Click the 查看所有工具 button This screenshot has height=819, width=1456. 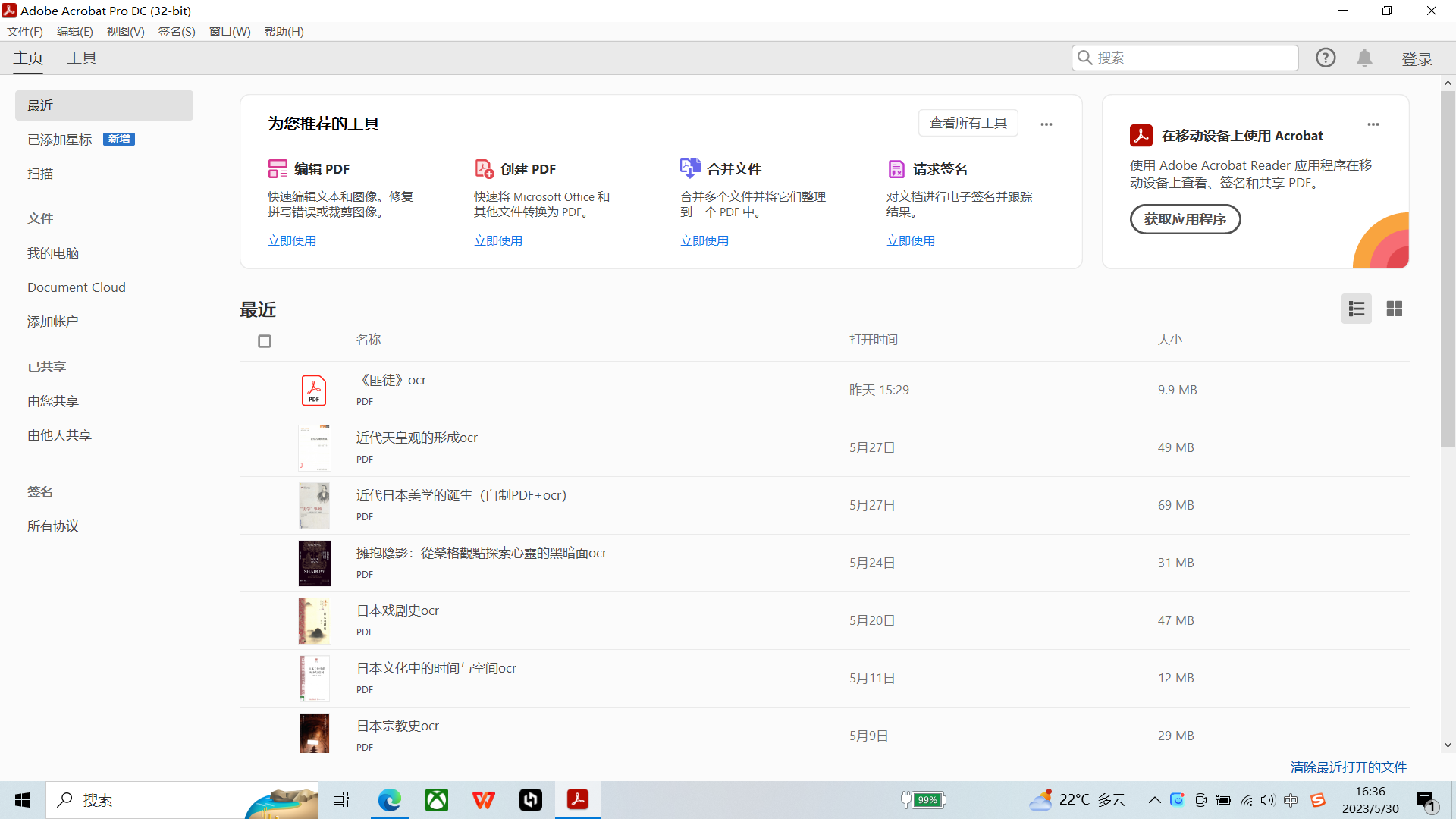click(968, 123)
